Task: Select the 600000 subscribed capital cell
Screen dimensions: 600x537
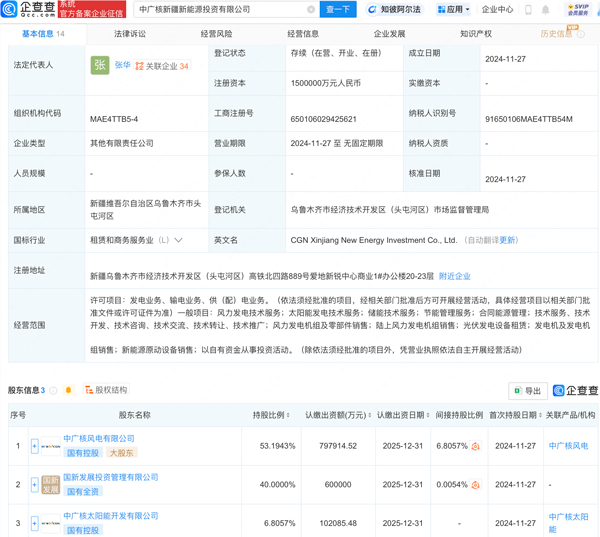Action: click(x=338, y=485)
